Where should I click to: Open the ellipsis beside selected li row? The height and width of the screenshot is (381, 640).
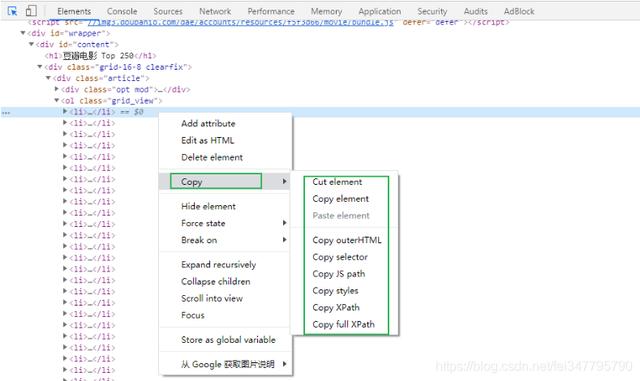pos(6,112)
